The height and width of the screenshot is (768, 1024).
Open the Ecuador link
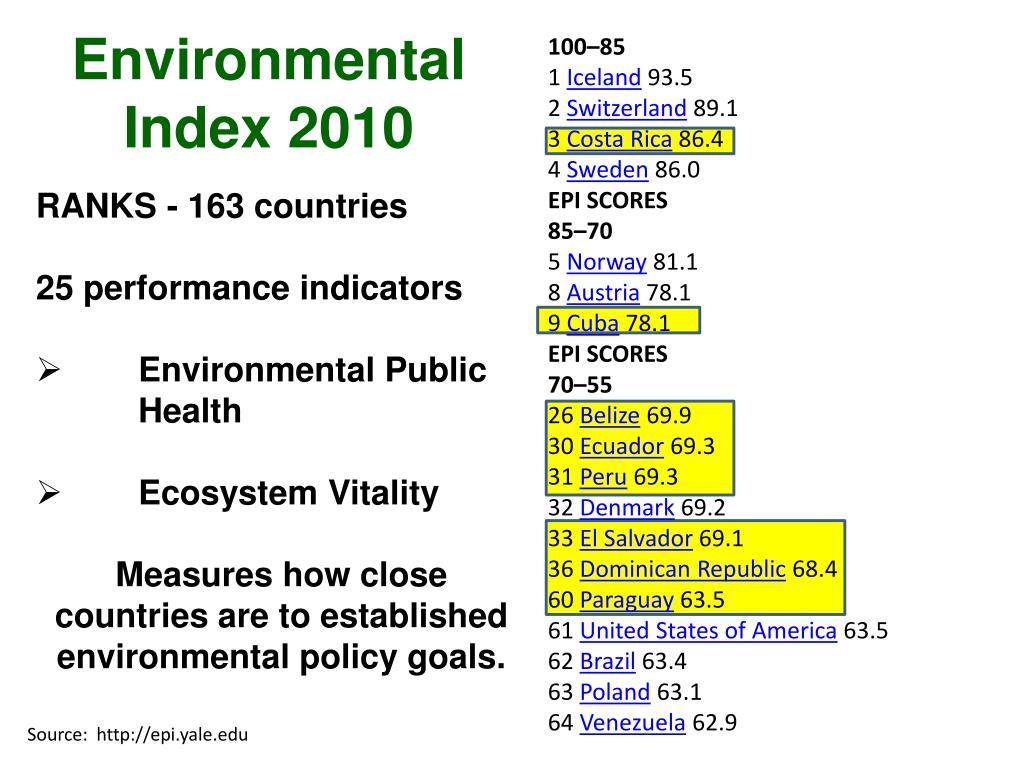[622, 447]
